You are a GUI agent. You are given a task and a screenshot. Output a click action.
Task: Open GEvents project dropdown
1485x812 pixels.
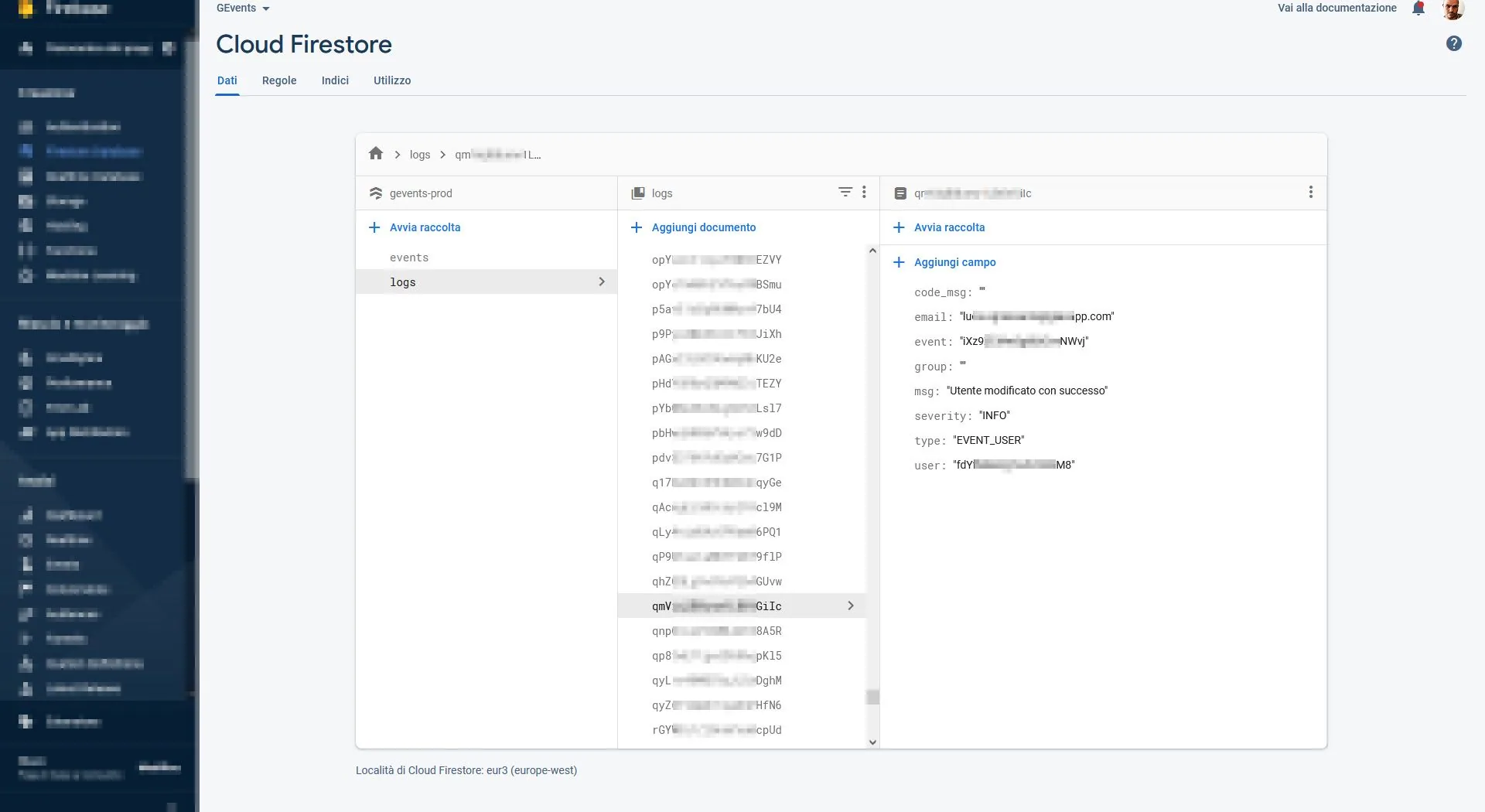pyautogui.click(x=243, y=9)
